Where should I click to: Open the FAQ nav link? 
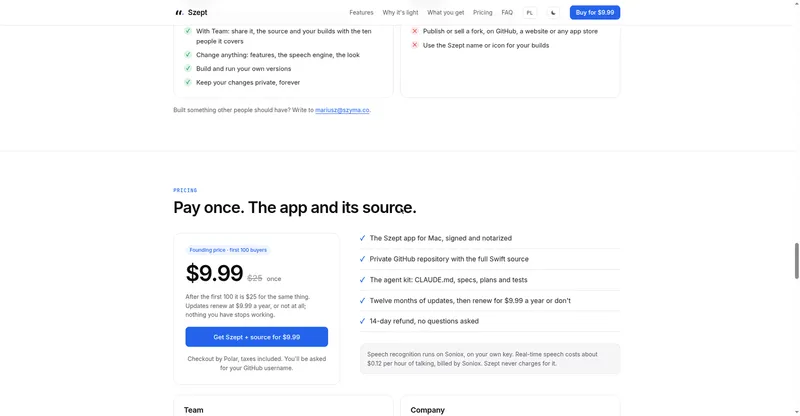click(x=507, y=12)
